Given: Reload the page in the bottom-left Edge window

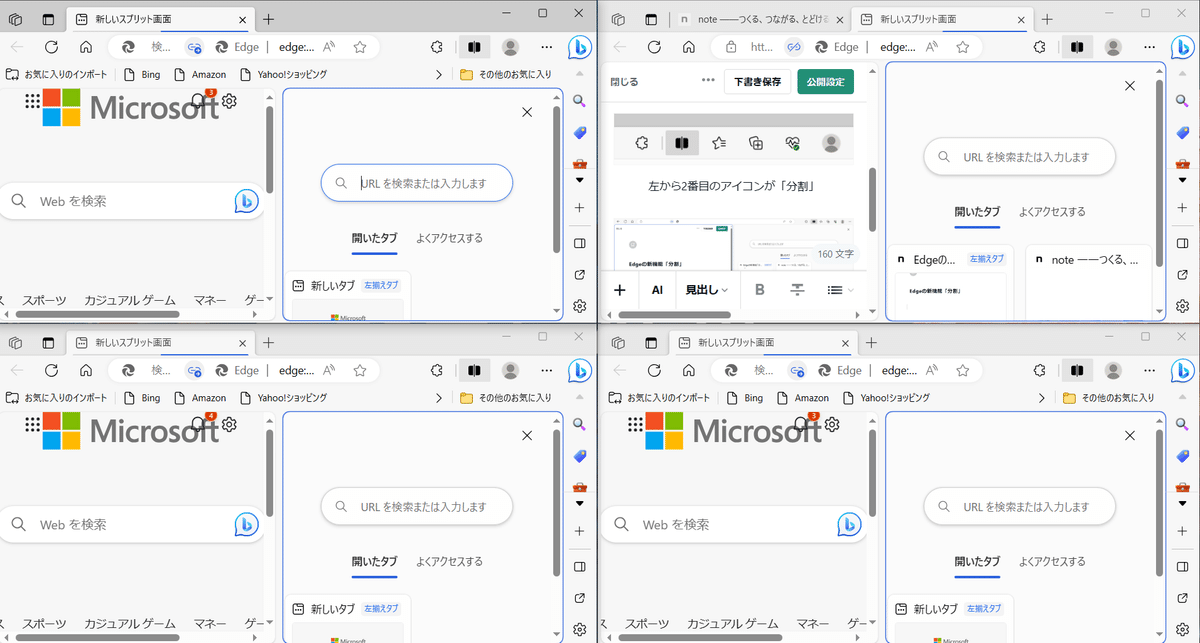Looking at the screenshot, I should coord(51,370).
